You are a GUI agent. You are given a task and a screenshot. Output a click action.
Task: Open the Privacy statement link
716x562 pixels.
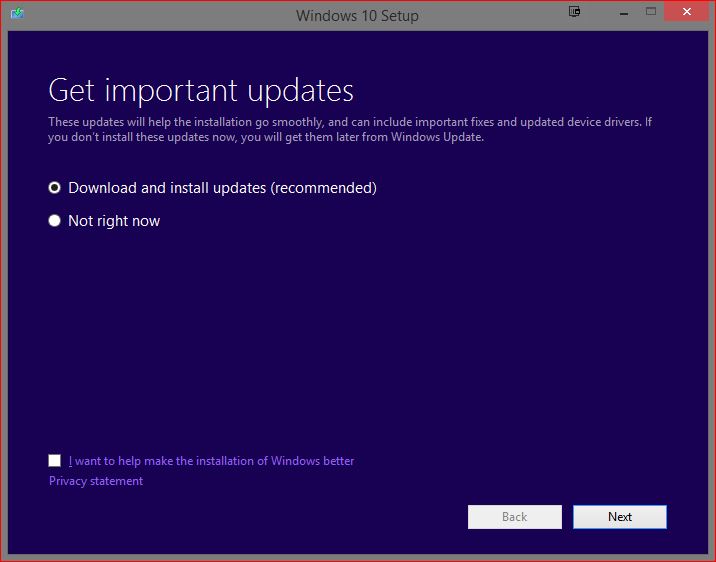(x=96, y=481)
